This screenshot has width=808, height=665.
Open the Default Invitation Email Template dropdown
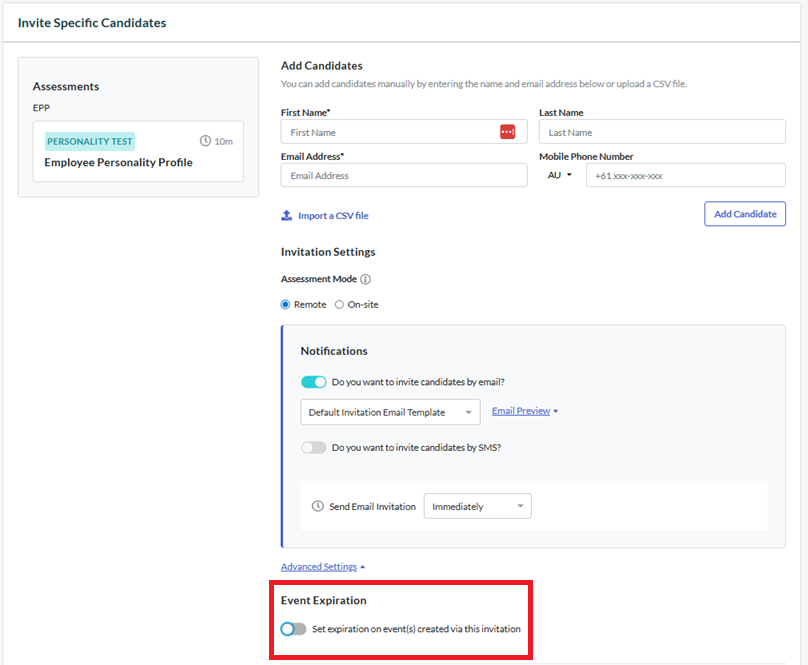click(x=390, y=412)
